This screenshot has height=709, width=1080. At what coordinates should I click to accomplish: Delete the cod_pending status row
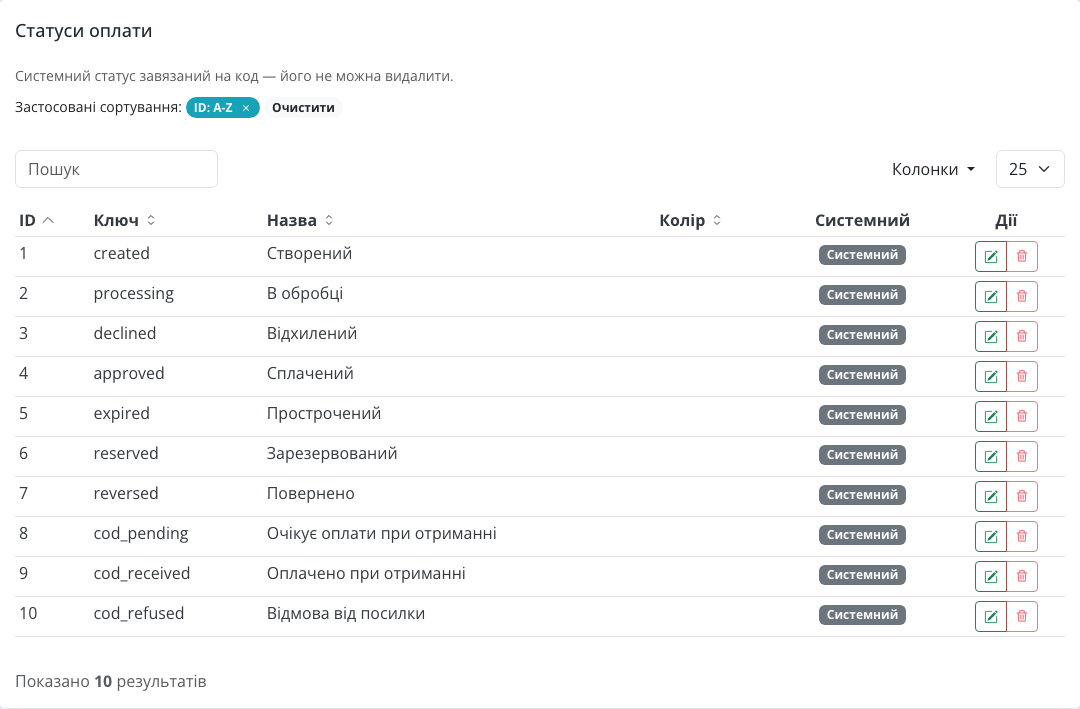1022,536
